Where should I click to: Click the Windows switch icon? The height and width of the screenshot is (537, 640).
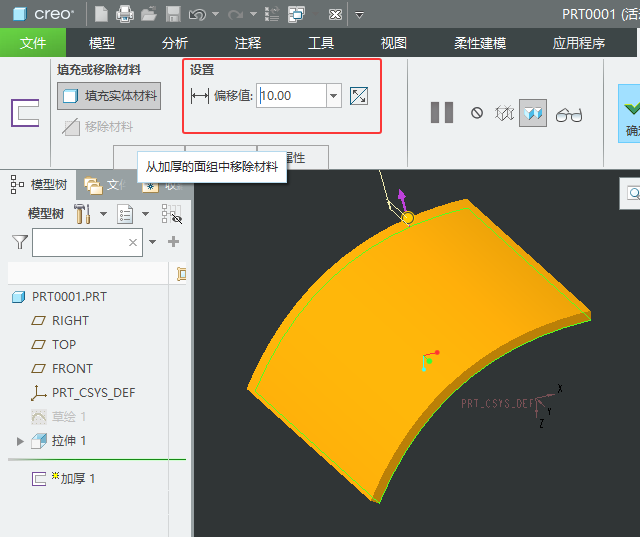click(x=296, y=14)
